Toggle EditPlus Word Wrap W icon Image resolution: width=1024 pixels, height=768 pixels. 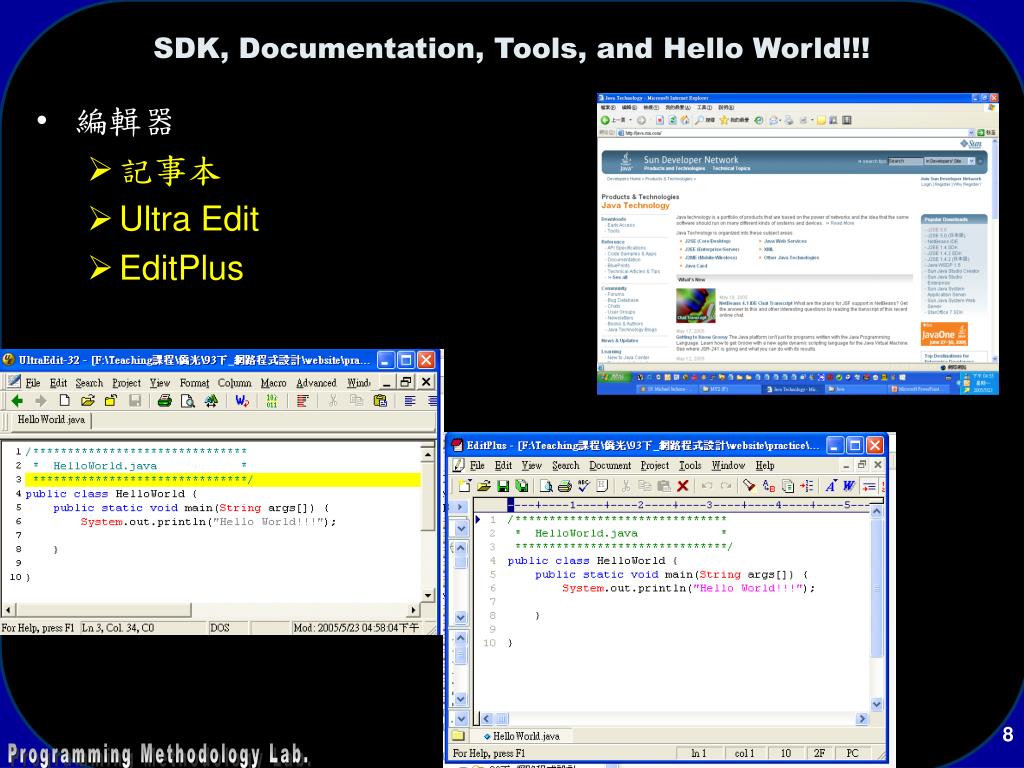tap(849, 485)
